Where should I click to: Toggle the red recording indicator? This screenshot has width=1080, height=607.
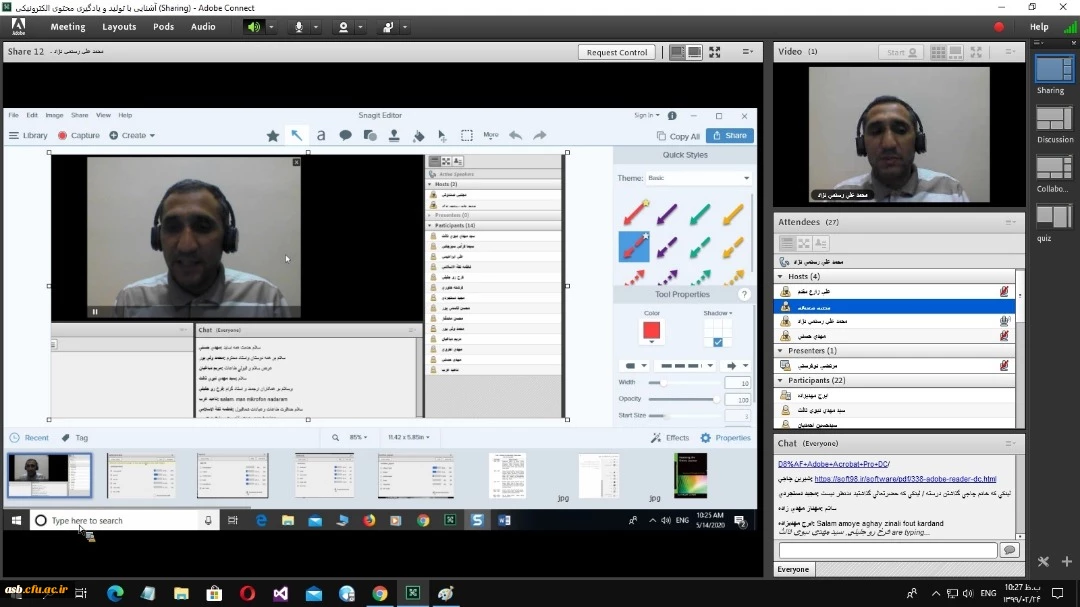pyautogui.click(x=998, y=27)
